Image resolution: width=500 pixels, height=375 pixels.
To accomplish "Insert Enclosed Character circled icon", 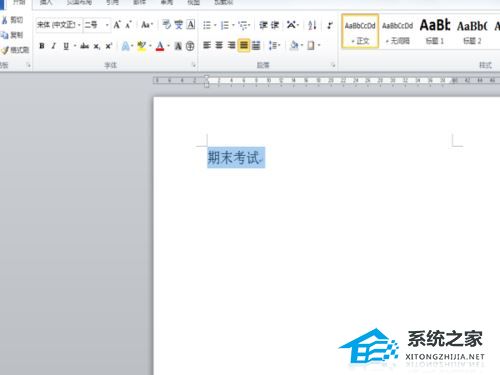I will pyautogui.click(x=190, y=46).
